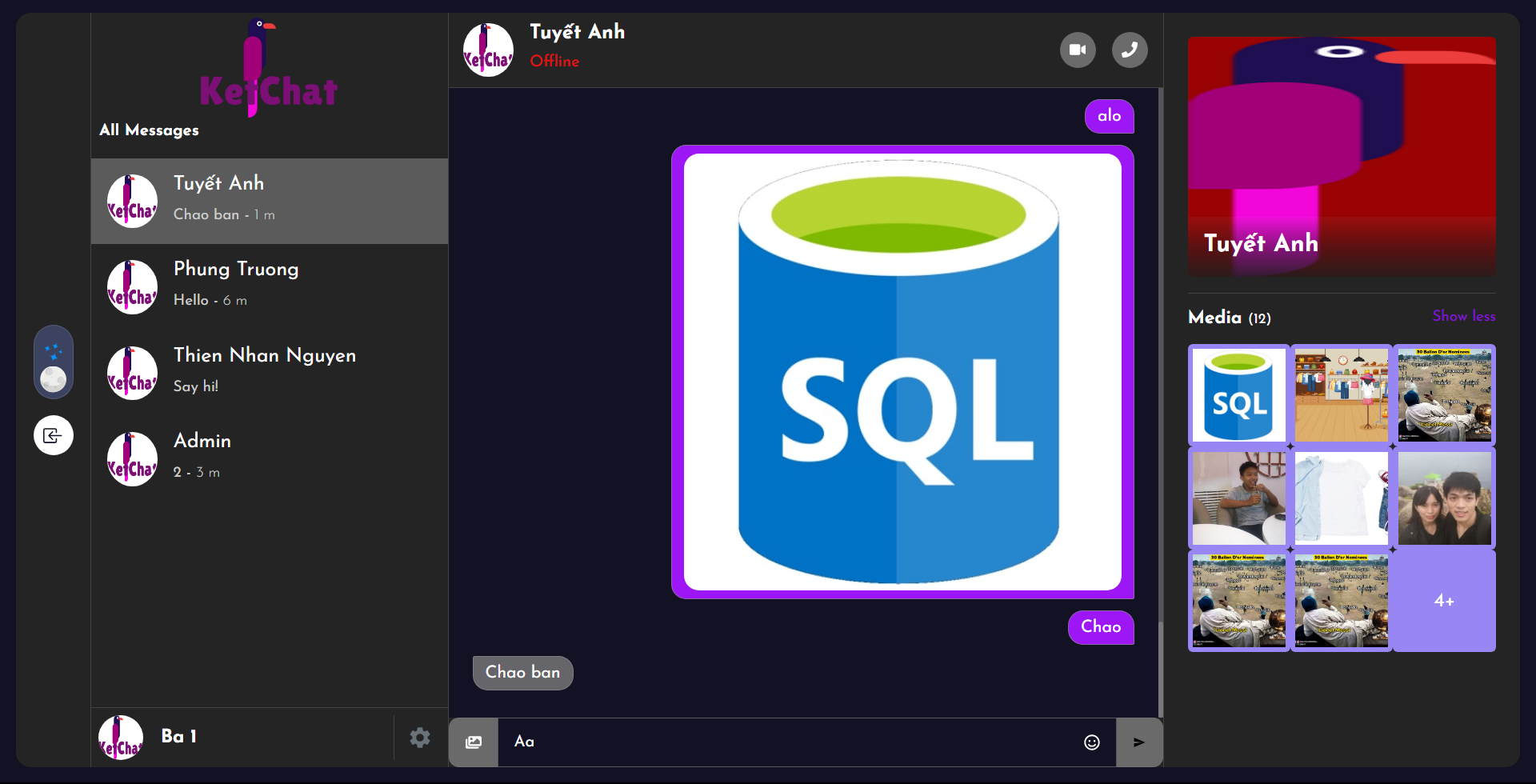
Task: Open the Phung Truong conversation
Action: click(270, 286)
